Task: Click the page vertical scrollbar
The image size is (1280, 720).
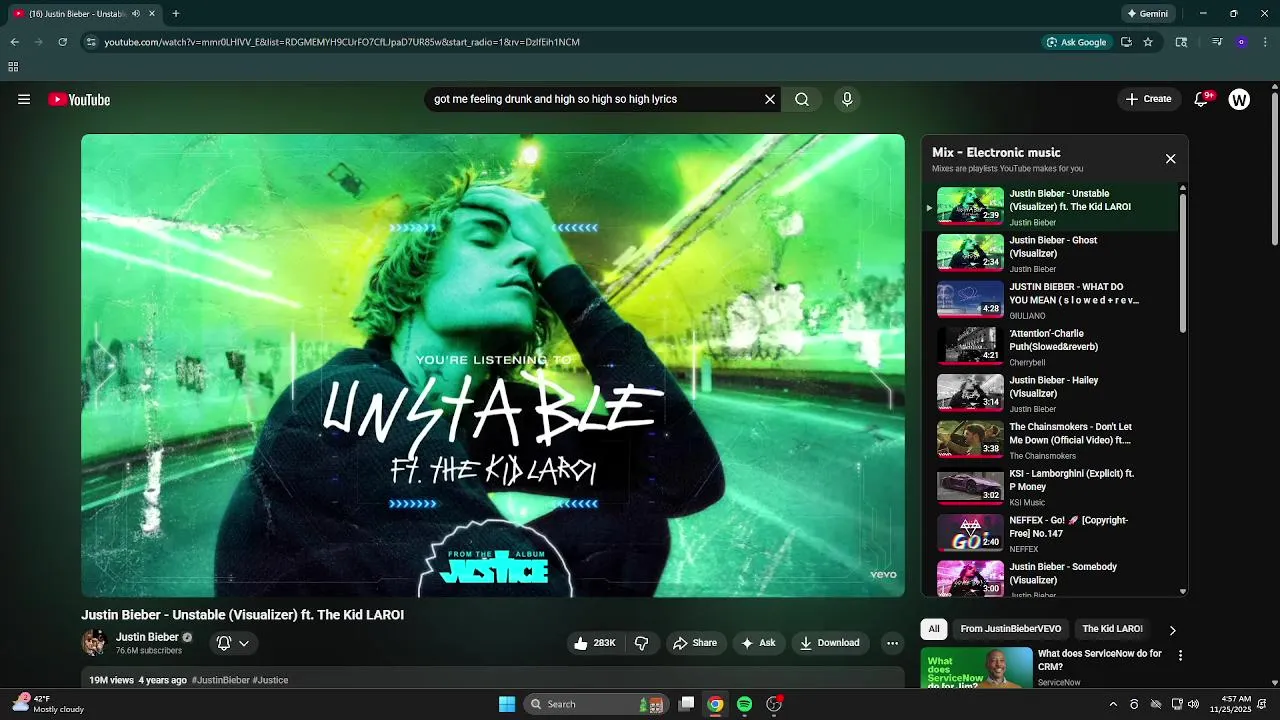Action: coord(1275,170)
